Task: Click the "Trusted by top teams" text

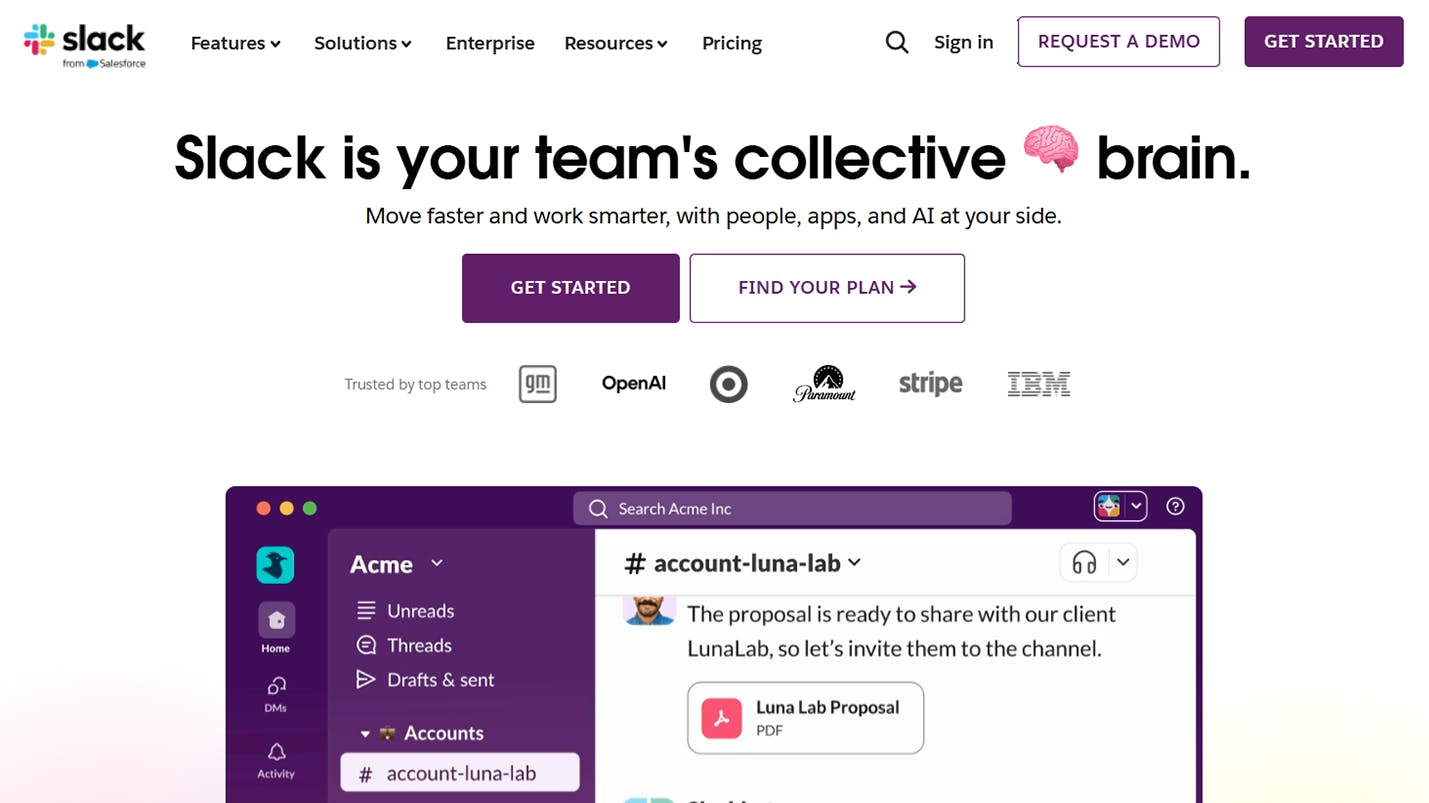Action: coord(415,385)
